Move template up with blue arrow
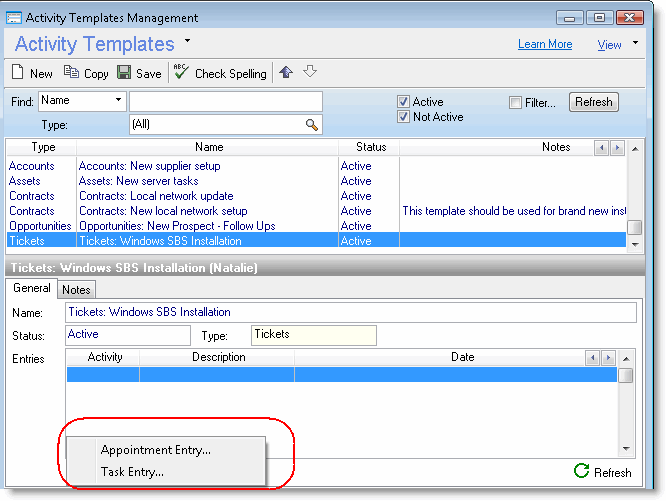Screen dimensions: 666x501 coord(286,72)
